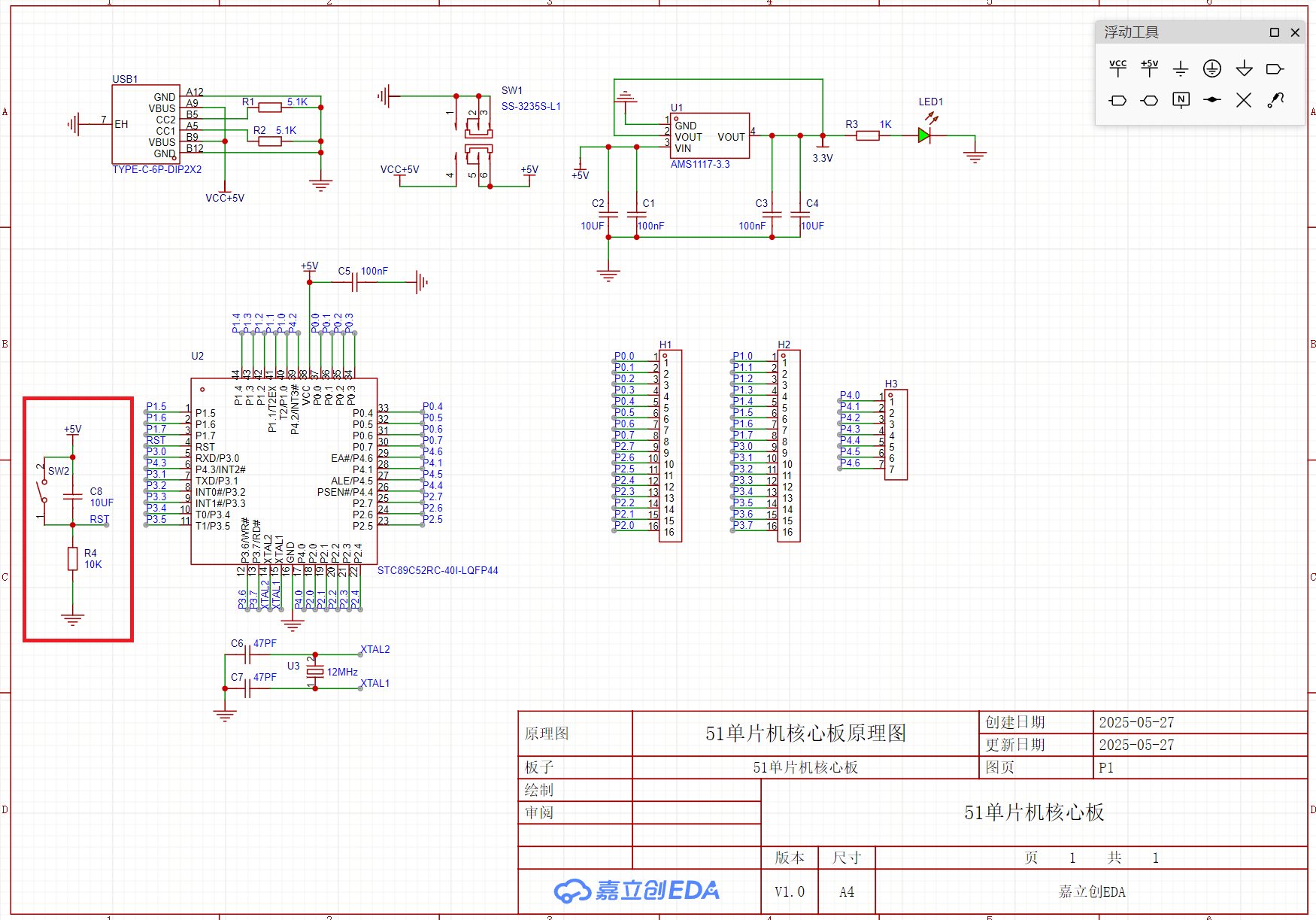Pick the signal ground symbol in floating tools
1316x920 pixels.
pos(1181,68)
